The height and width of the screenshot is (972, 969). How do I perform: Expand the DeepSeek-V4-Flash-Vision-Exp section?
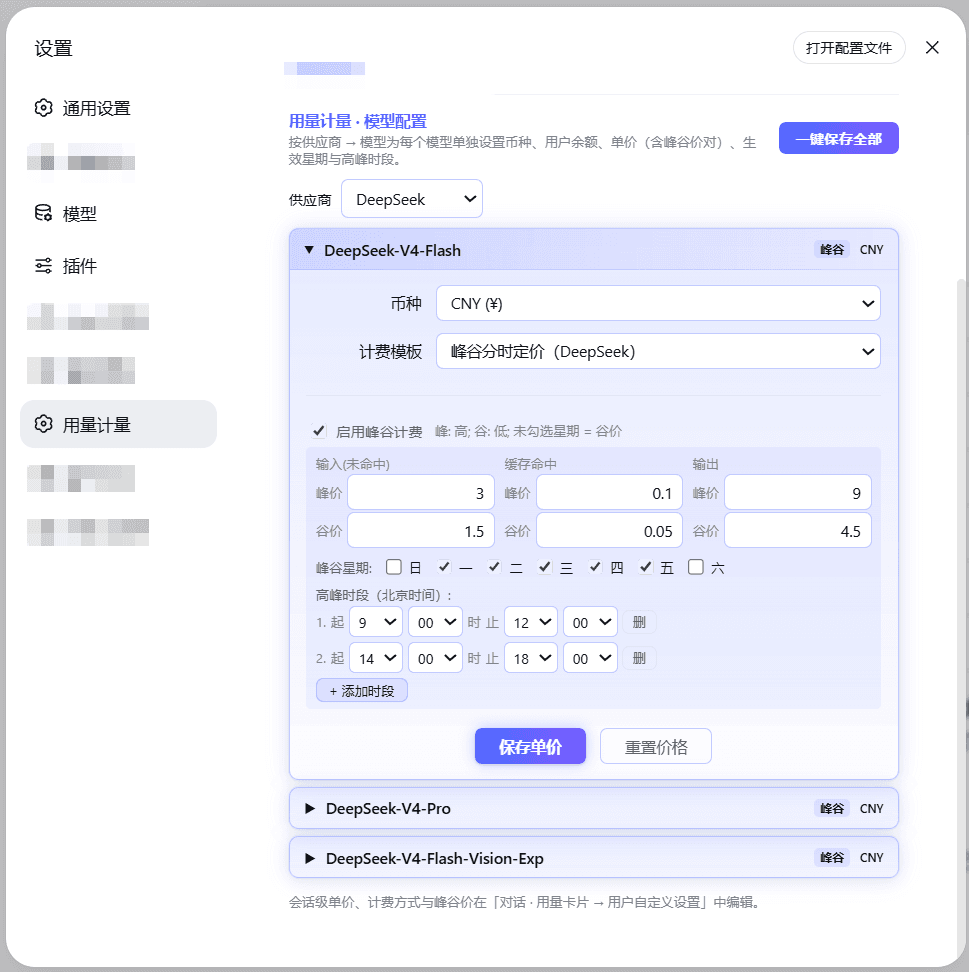(593, 857)
